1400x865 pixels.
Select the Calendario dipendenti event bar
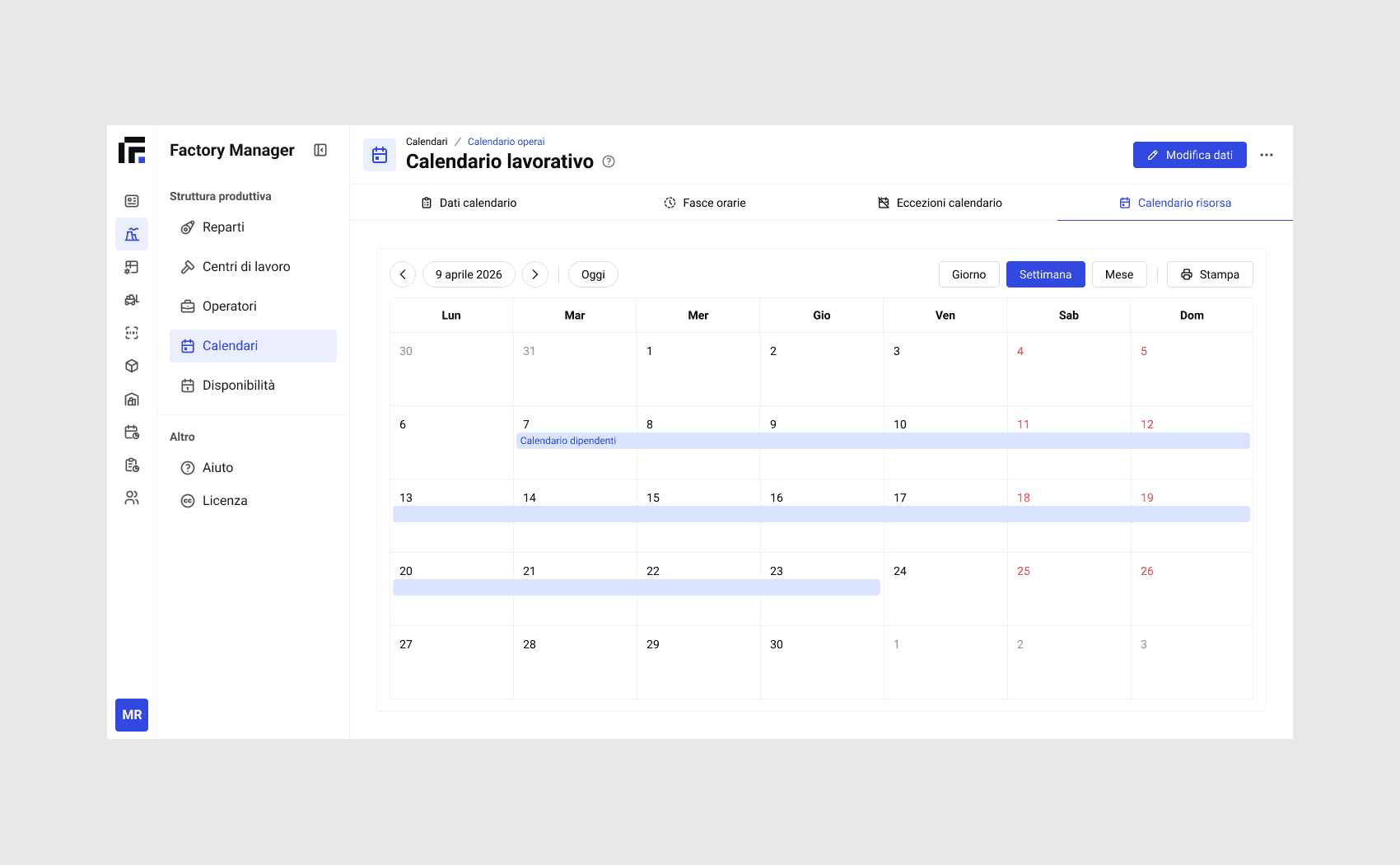(883, 441)
